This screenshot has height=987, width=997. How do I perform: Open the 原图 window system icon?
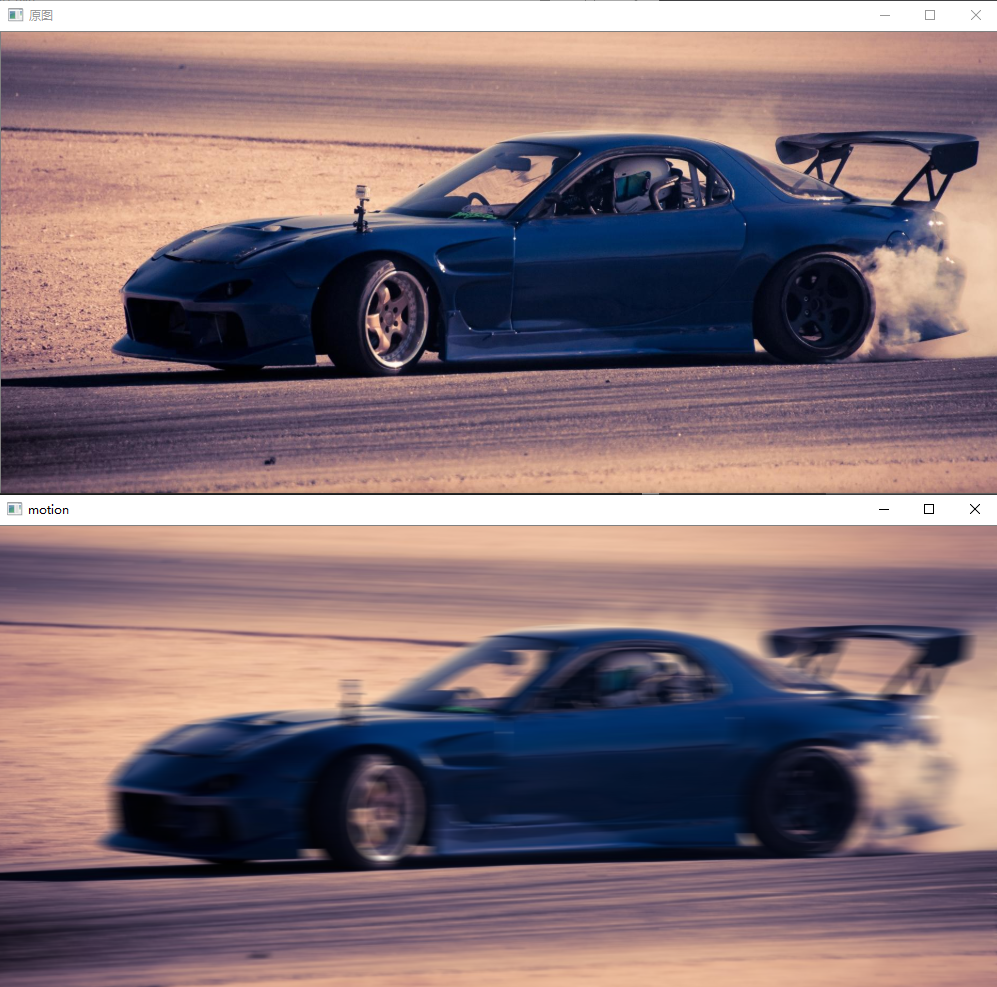click(15, 15)
